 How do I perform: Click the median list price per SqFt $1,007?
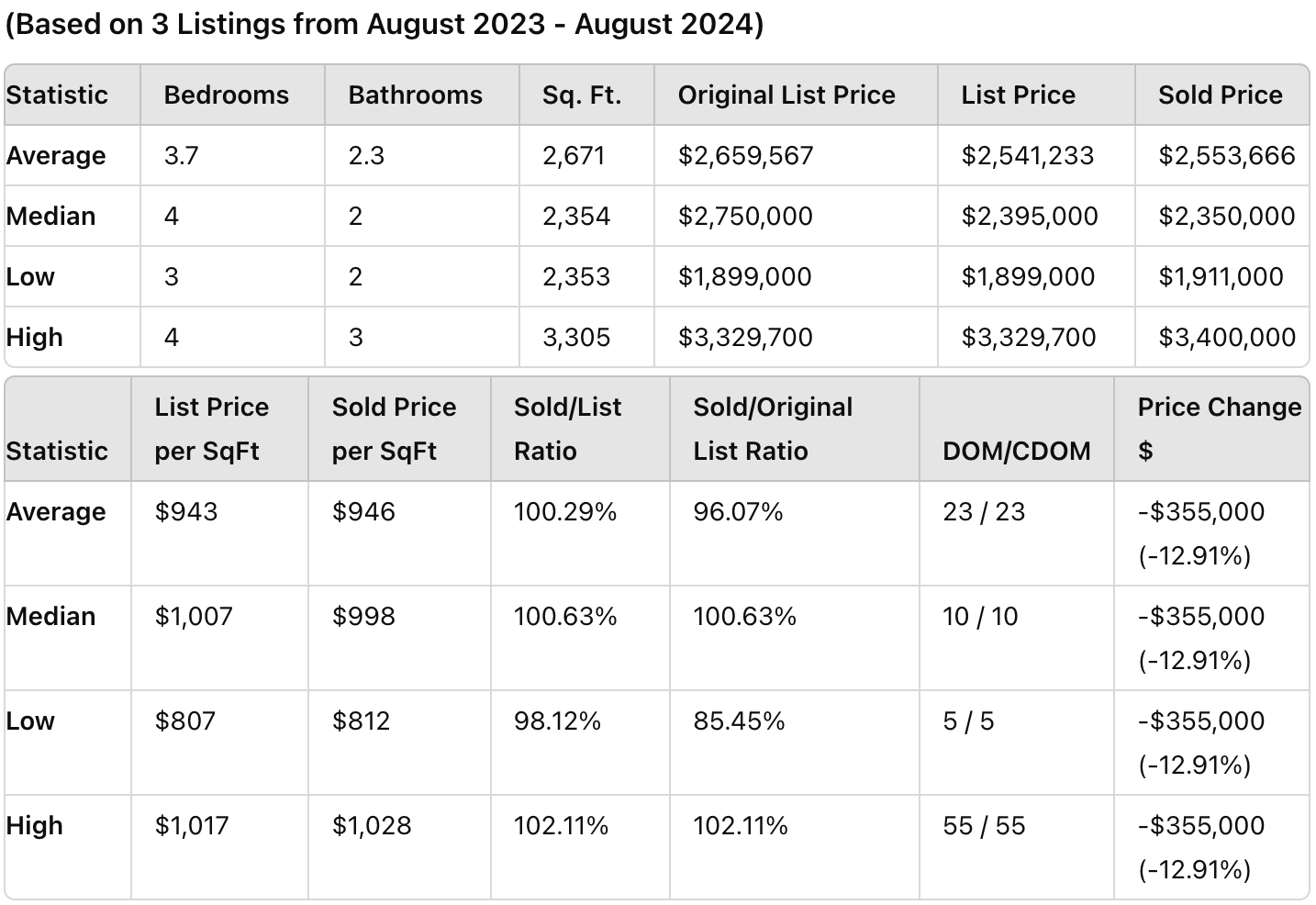pos(194,616)
